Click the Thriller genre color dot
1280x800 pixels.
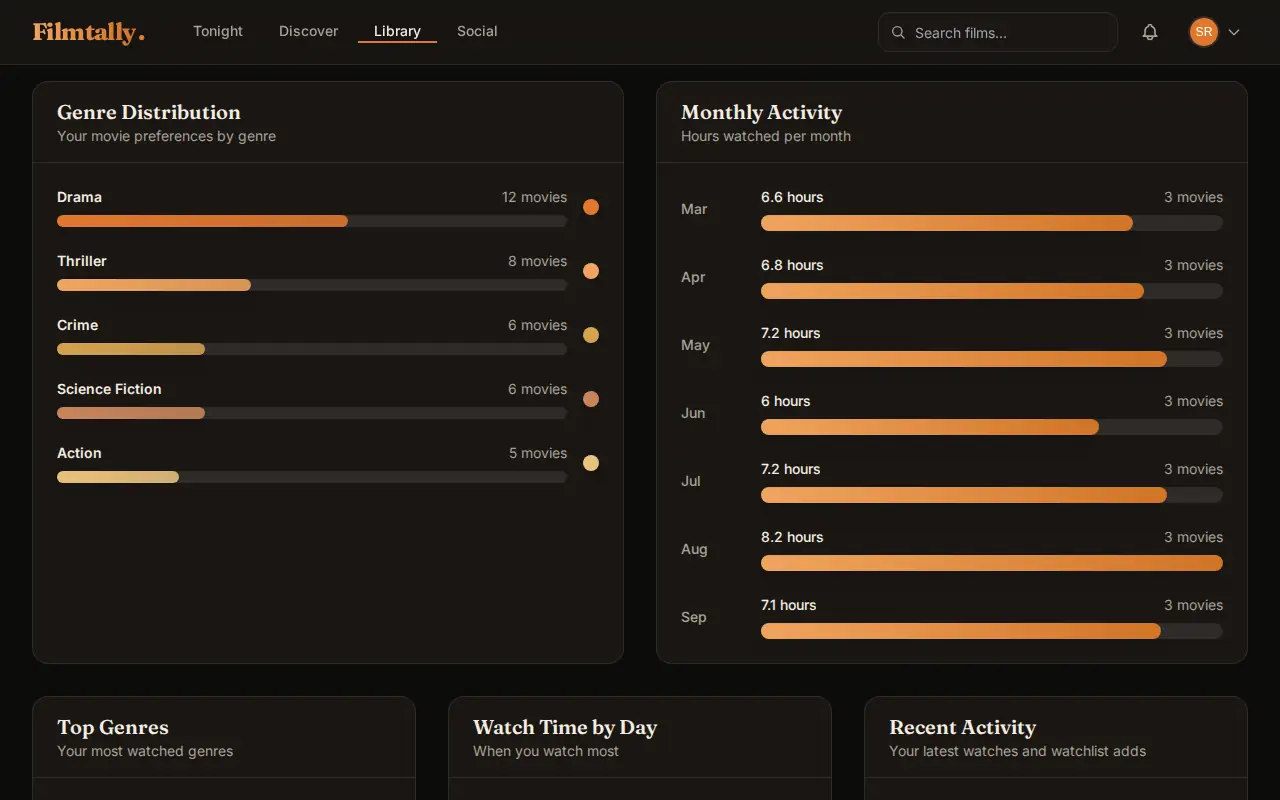pyautogui.click(x=591, y=271)
